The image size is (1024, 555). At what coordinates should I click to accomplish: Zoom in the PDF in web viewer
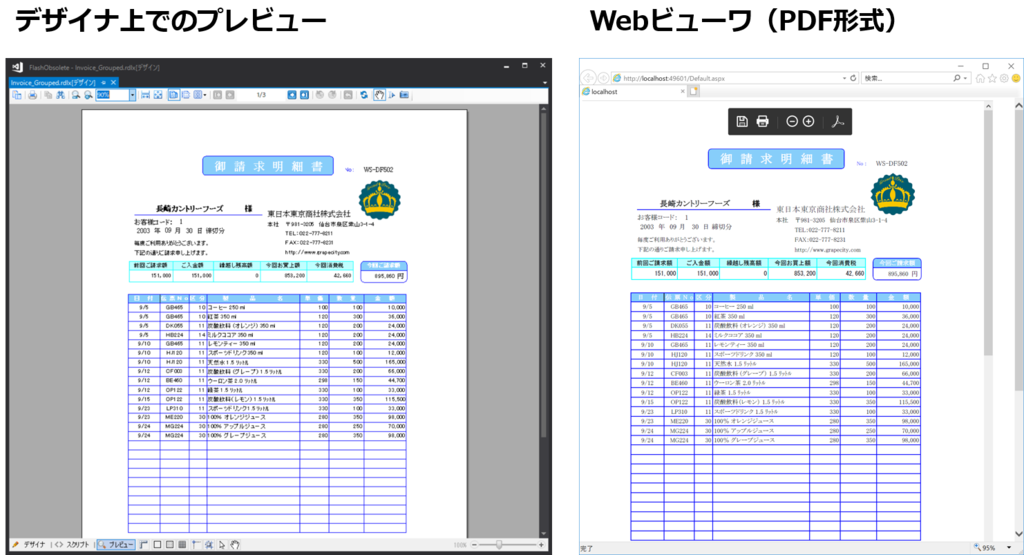[x=808, y=121]
